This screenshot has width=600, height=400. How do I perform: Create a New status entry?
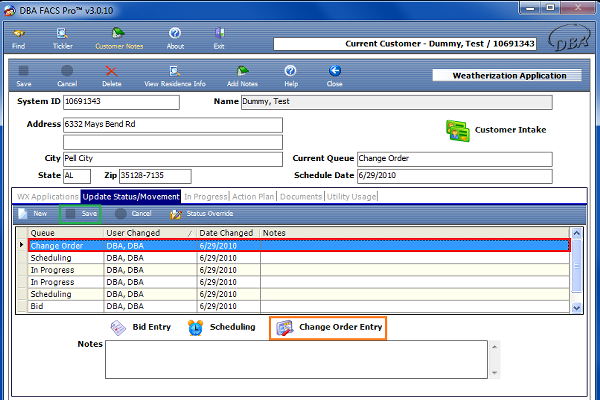[33, 214]
